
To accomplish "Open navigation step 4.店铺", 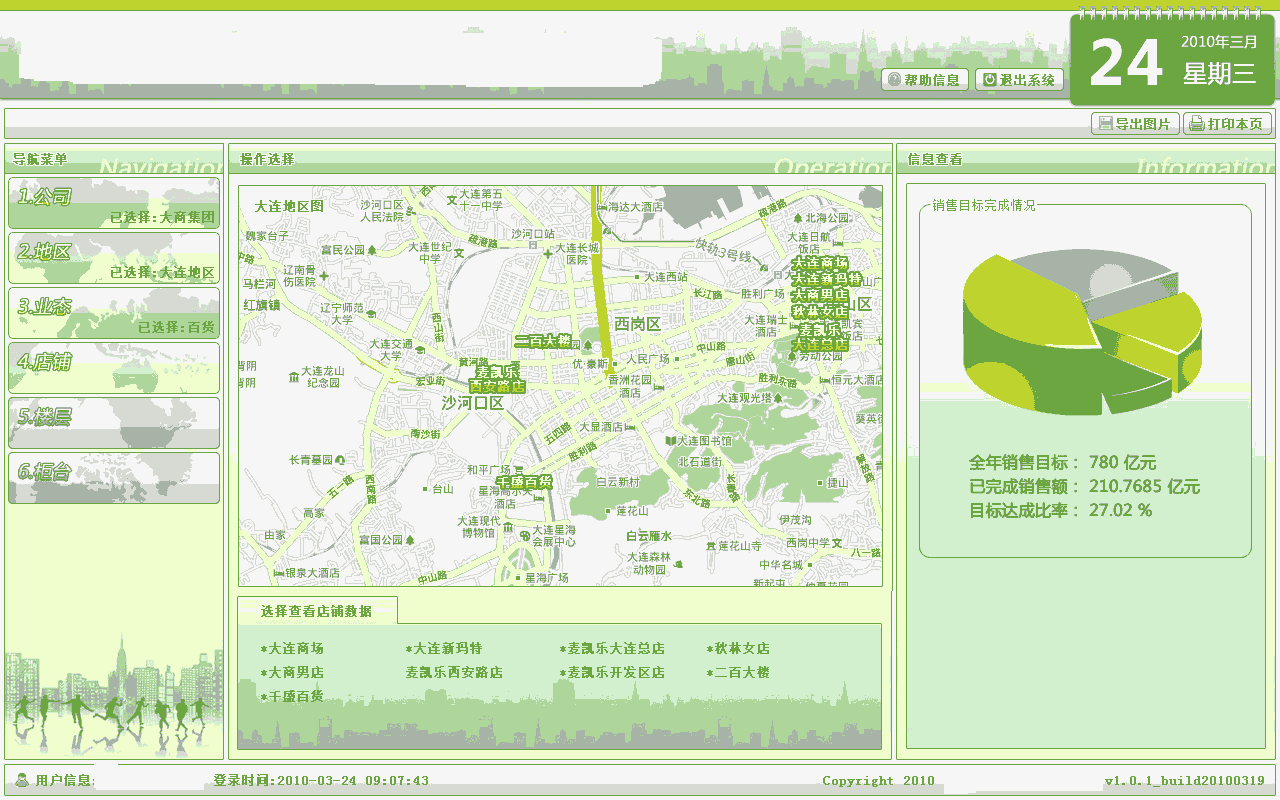I will [113, 368].
